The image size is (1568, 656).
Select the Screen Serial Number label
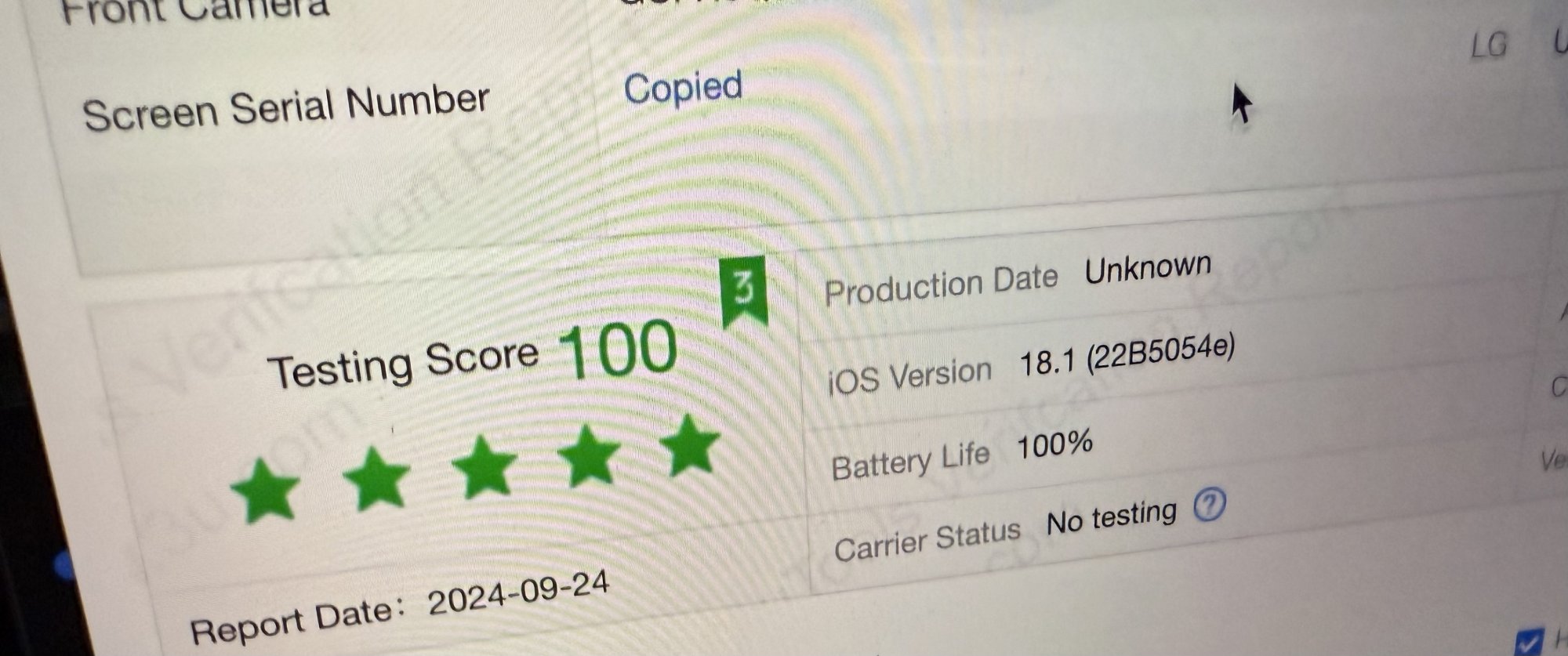pos(286,107)
